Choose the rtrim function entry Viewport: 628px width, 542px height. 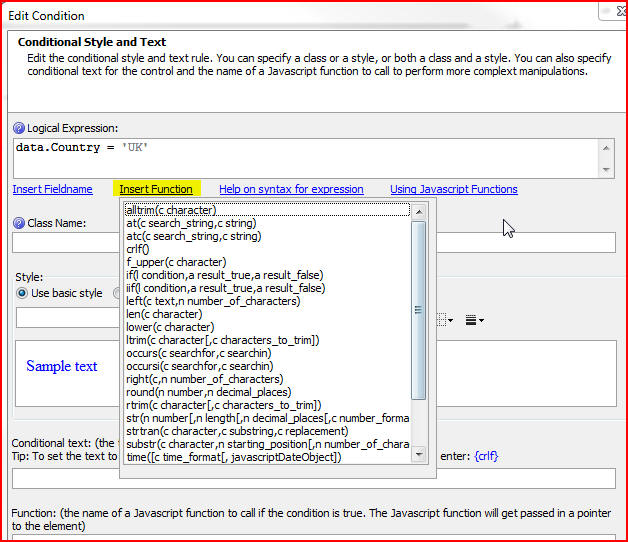267,405
